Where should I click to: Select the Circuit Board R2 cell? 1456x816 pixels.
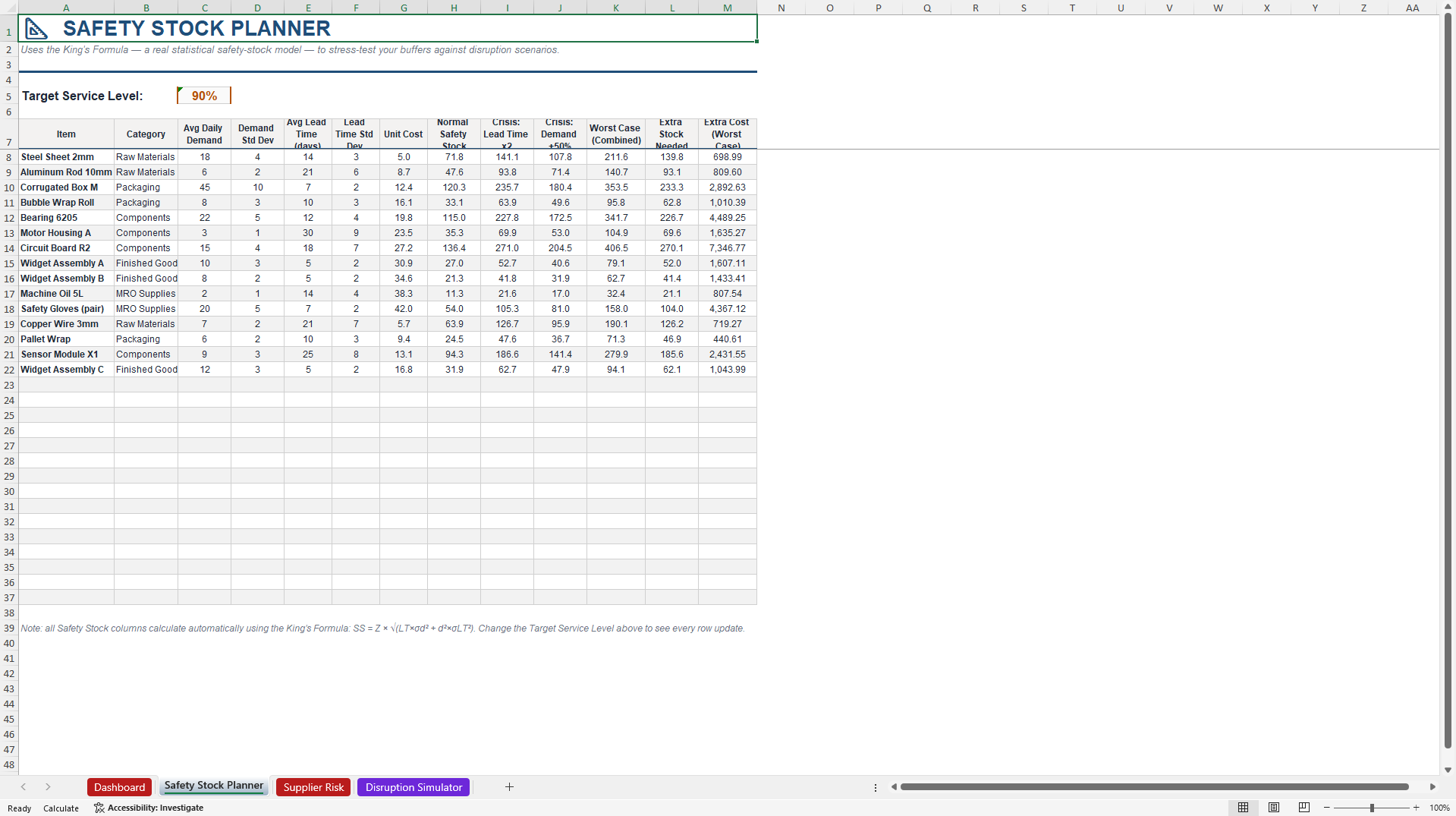pos(66,248)
